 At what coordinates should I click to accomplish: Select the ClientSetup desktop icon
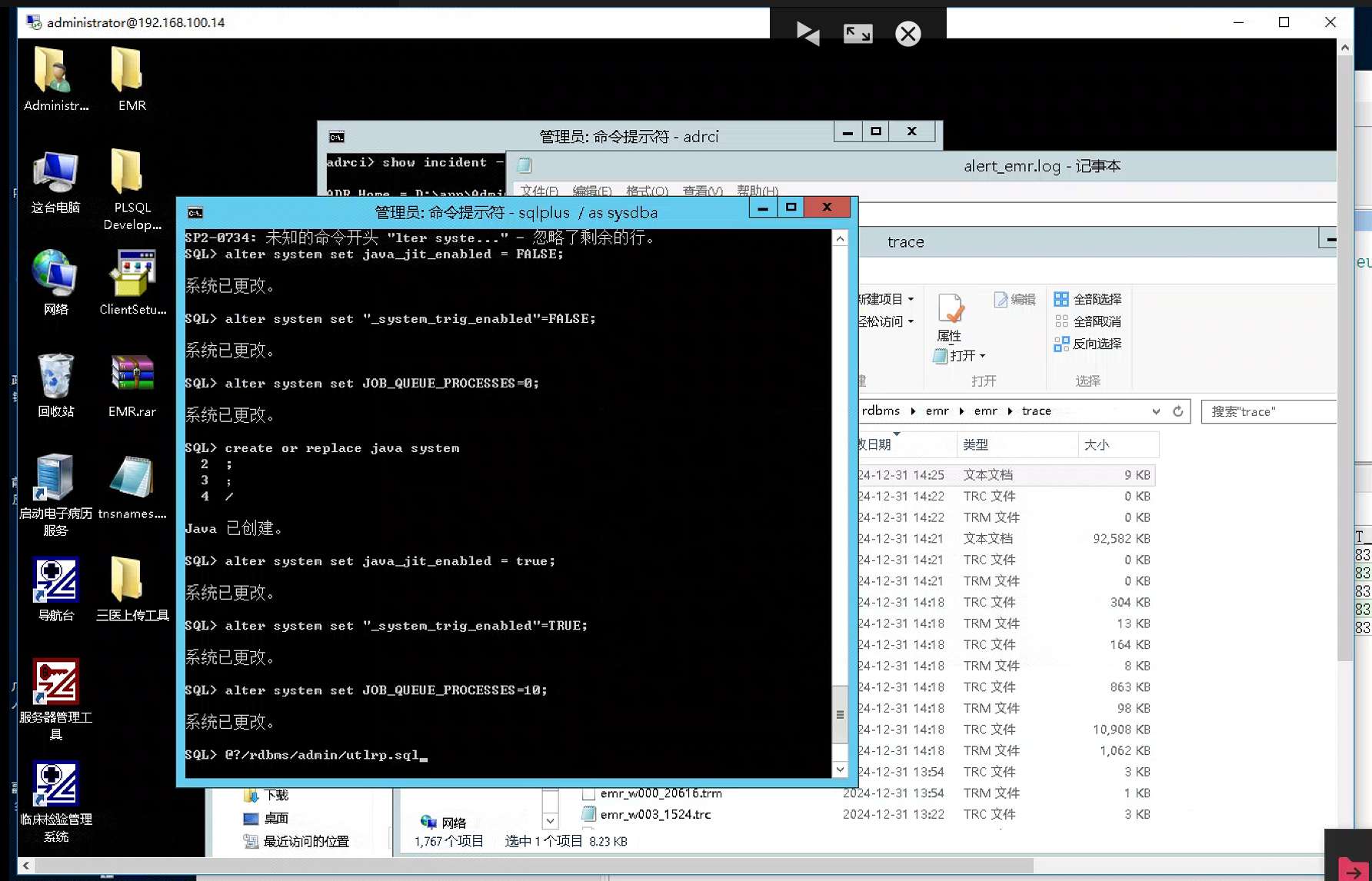pos(132,283)
